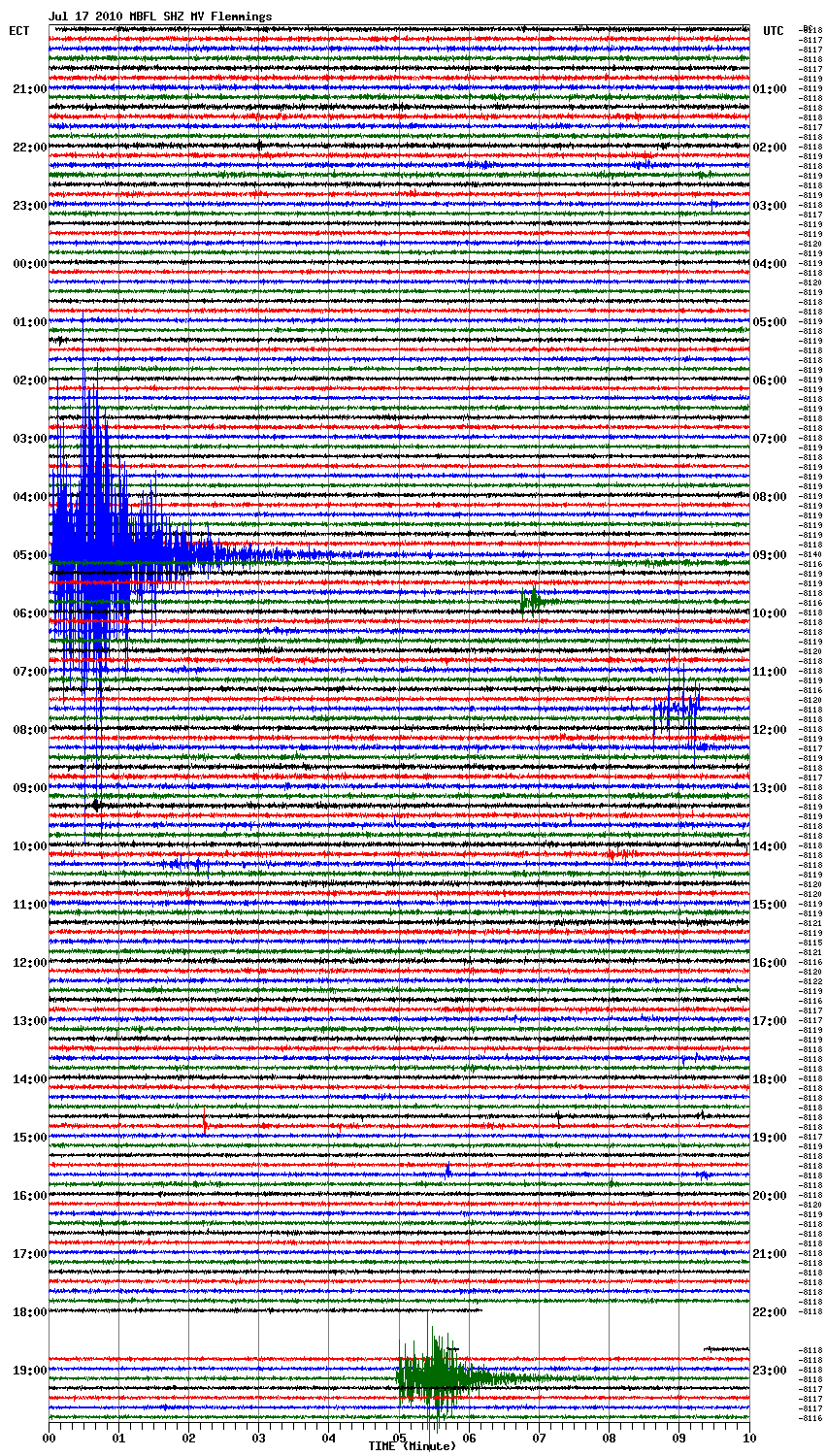Select the ECT 22:00 time label
Viewport: 827px width, 1456px height.
tap(30, 148)
